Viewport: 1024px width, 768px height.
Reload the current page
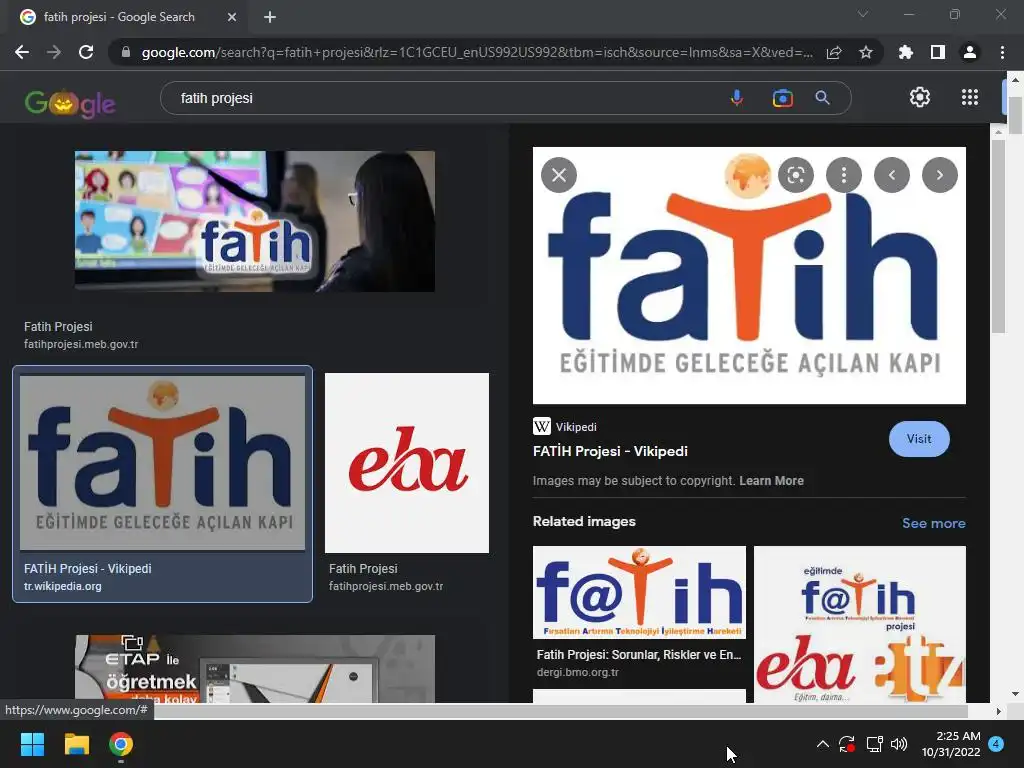(86, 52)
